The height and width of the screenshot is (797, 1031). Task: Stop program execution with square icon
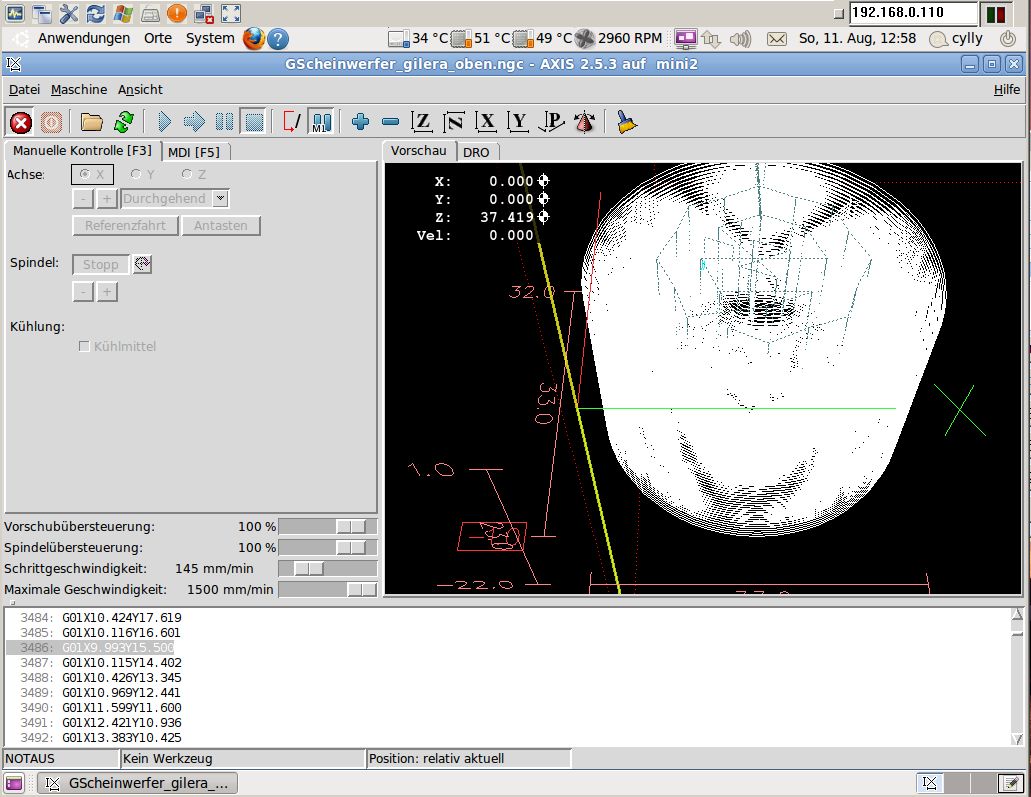click(254, 122)
